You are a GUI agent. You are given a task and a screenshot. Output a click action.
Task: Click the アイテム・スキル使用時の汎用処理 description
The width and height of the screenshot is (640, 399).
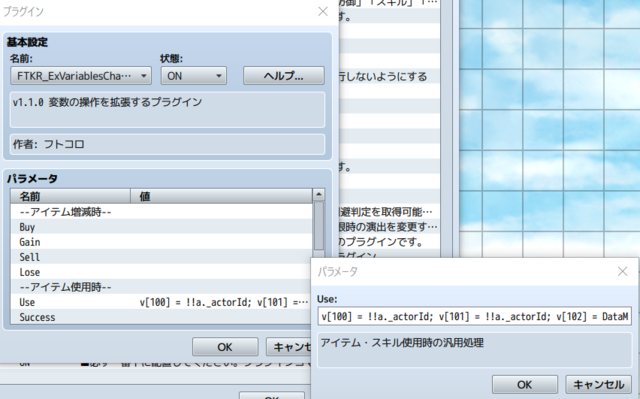pos(402,342)
